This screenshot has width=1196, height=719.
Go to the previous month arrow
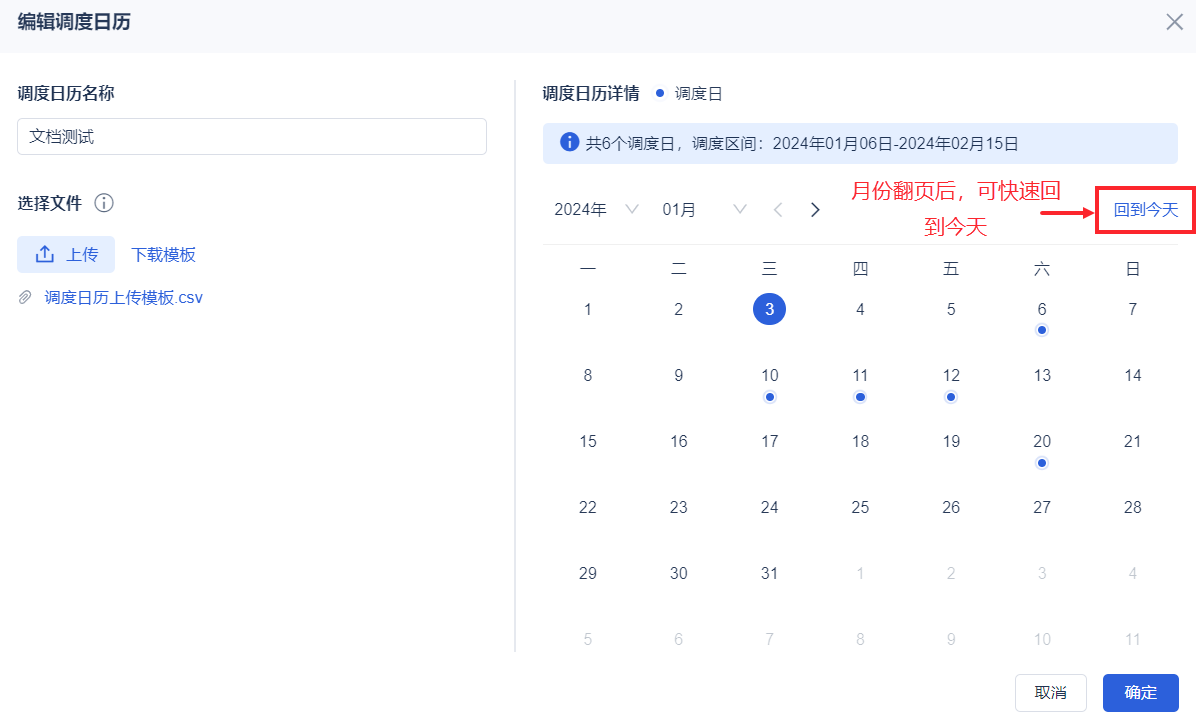point(778,210)
